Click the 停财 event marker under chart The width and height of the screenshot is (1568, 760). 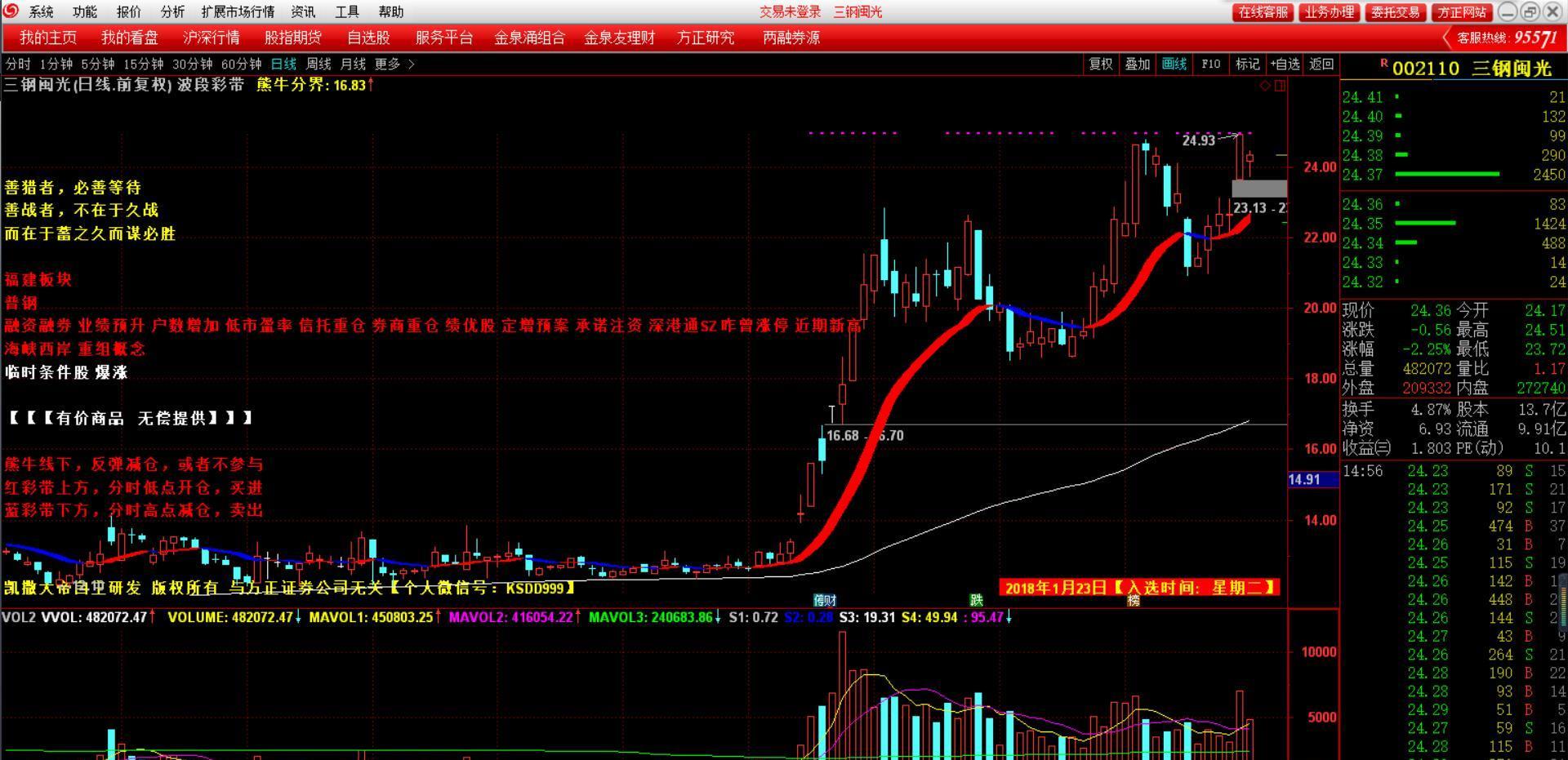pyautogui.click(x=825, y=600)
